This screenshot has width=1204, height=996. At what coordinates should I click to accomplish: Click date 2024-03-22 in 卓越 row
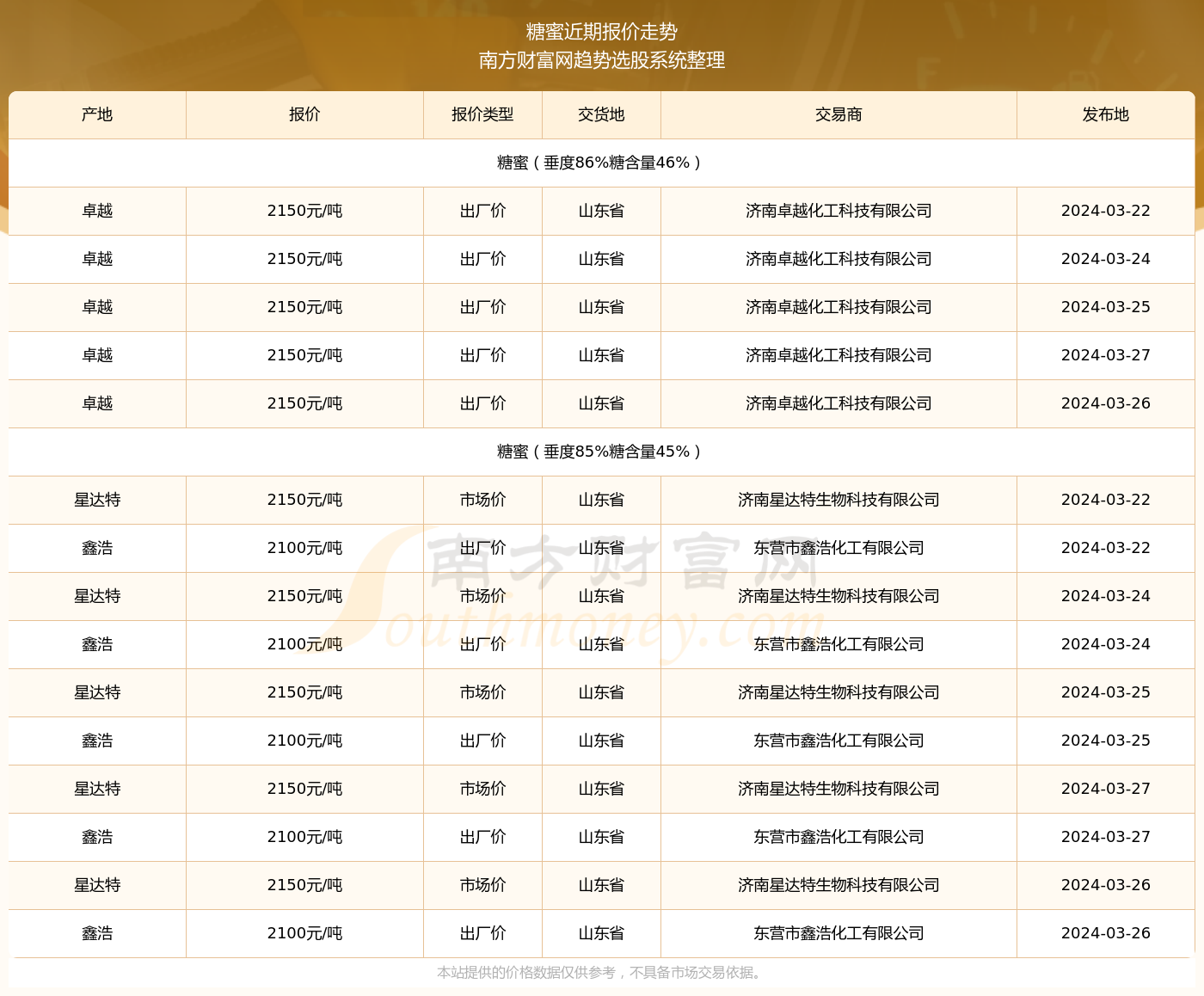1105,211
